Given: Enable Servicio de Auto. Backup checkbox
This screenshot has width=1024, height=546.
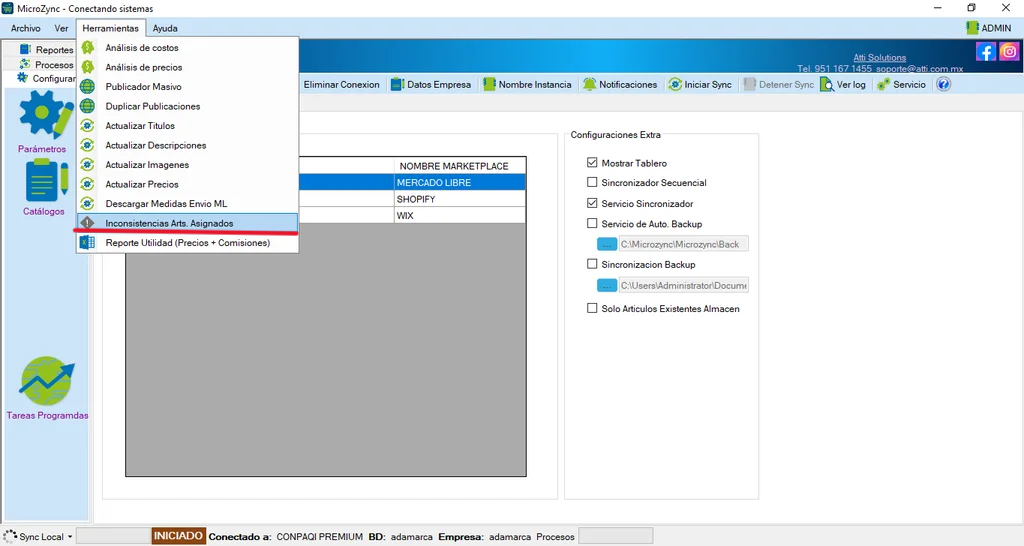Looking at the screenshot, I should [592, 223].
